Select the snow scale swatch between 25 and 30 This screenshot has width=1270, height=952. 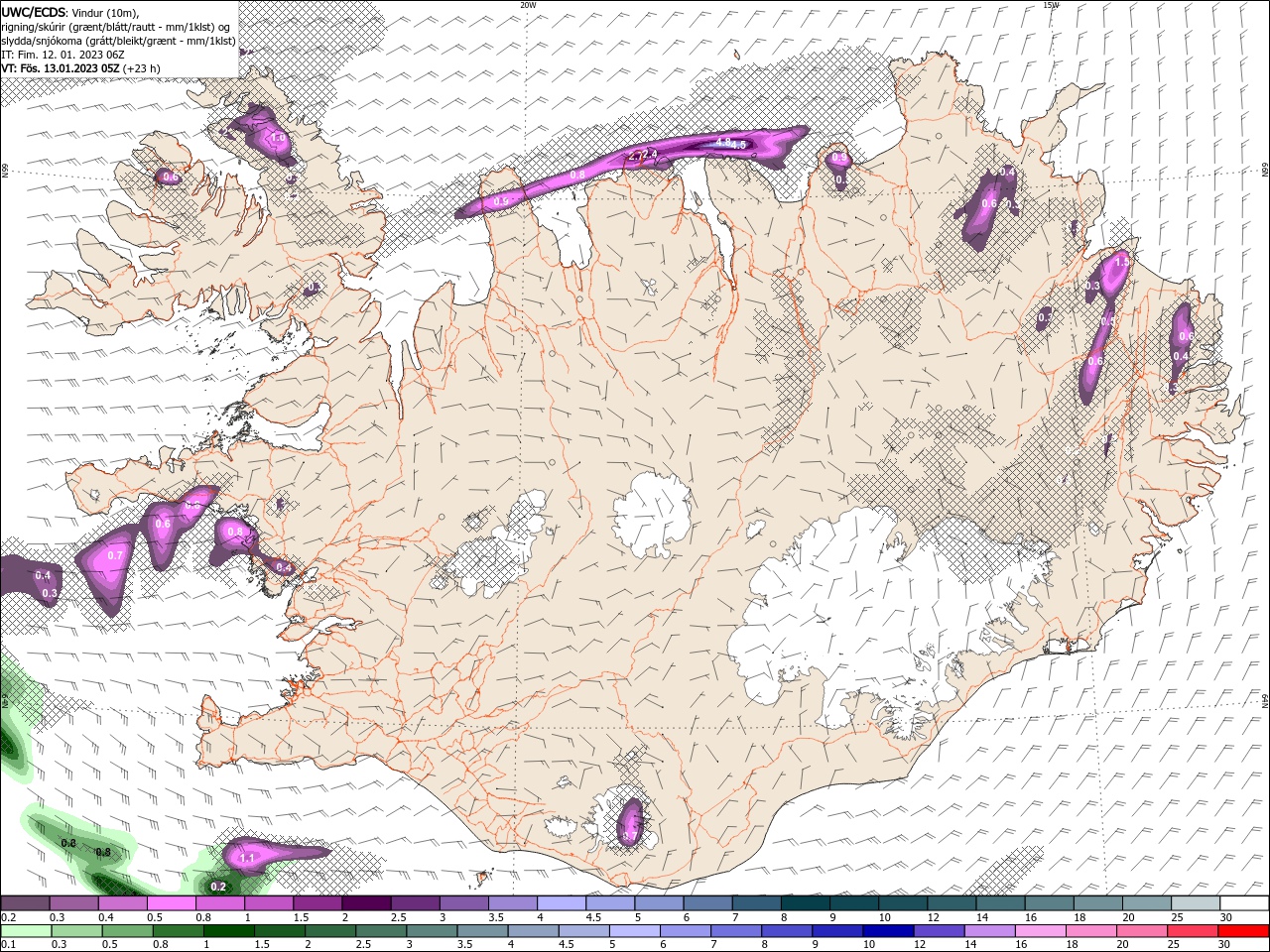coord(1195,903)
